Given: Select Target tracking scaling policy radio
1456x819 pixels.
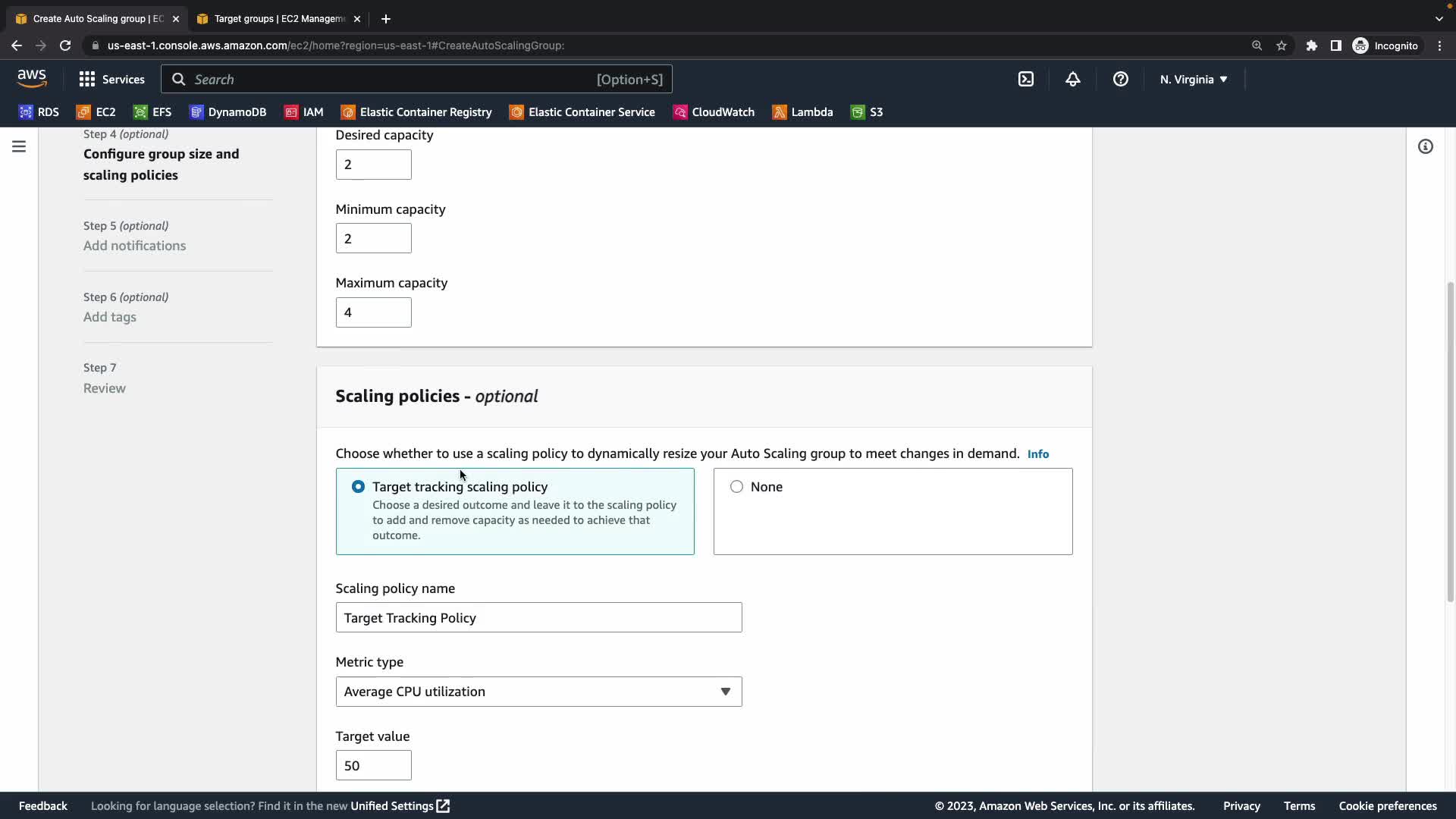Looking at the screenshot, I should pos(358,487).
